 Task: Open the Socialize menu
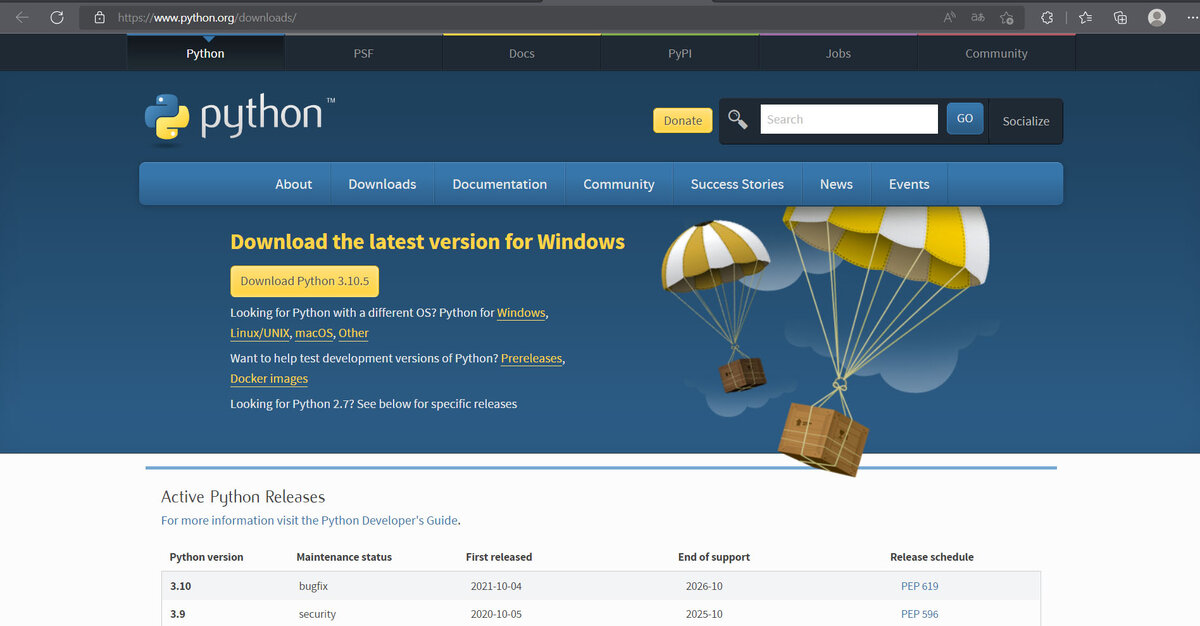(x=1026, y=121)
